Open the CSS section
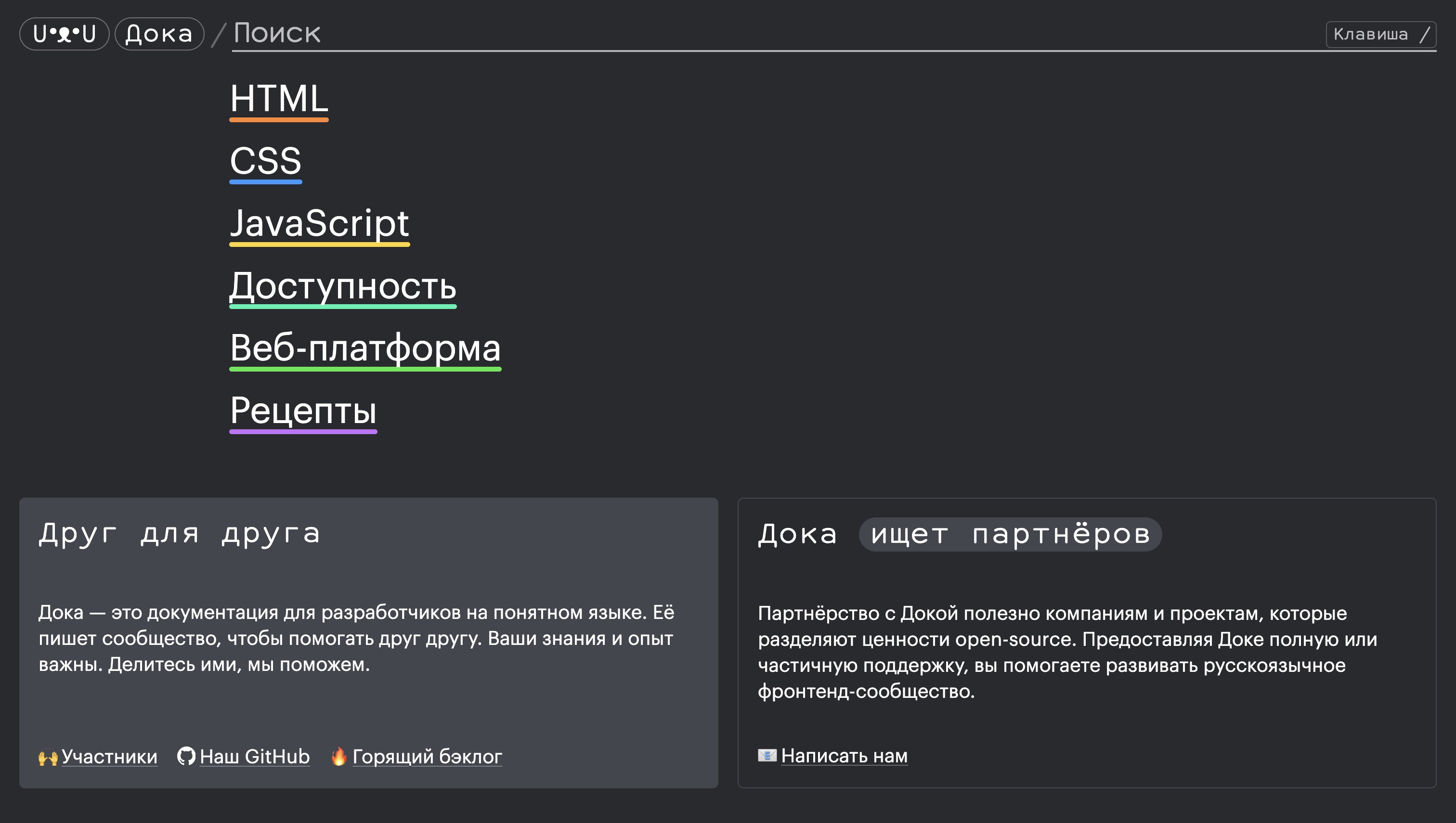This screenshot has width=1456, height=823. 265,161
